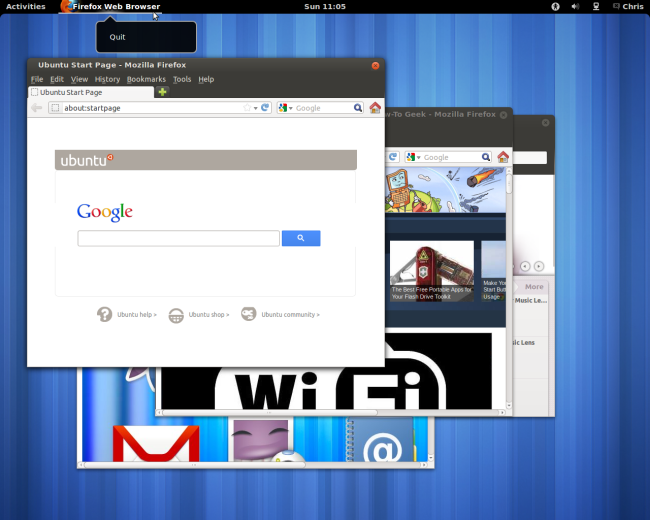The height and width of the screenshot is (520, 650).
Task: Open the Bookmarks menu in Firefox
Action: coord(146,79)
